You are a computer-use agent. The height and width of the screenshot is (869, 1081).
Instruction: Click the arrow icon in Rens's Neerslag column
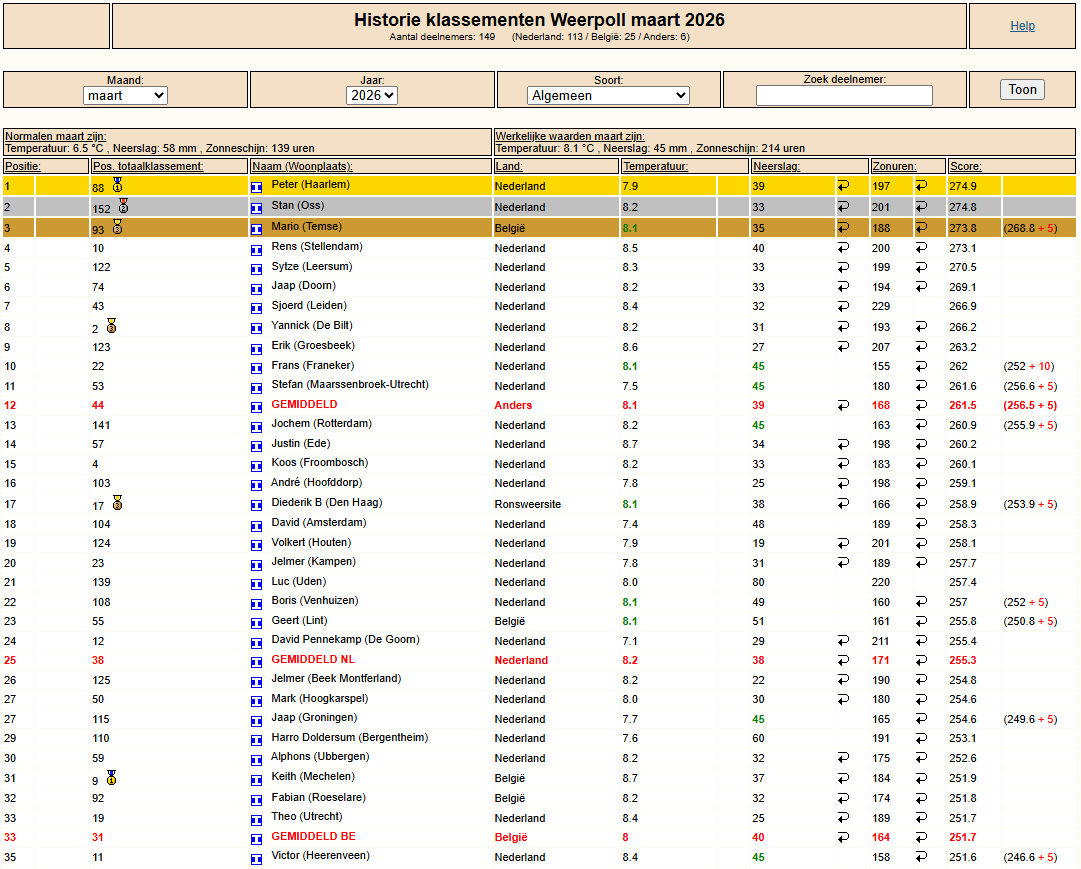tap(843, 248)
